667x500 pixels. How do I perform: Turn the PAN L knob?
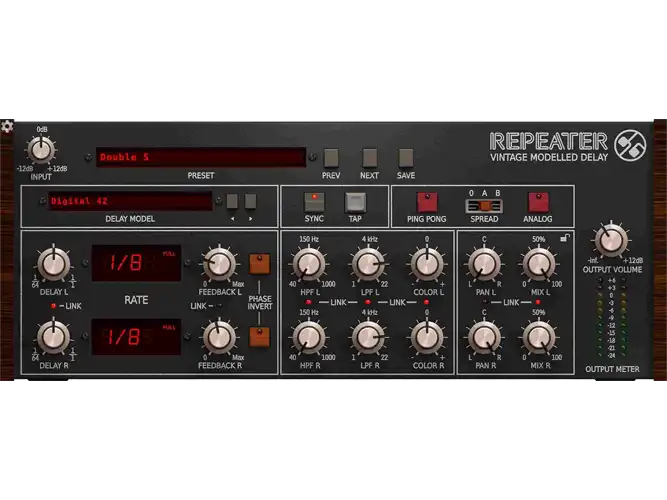pos(484,264)
